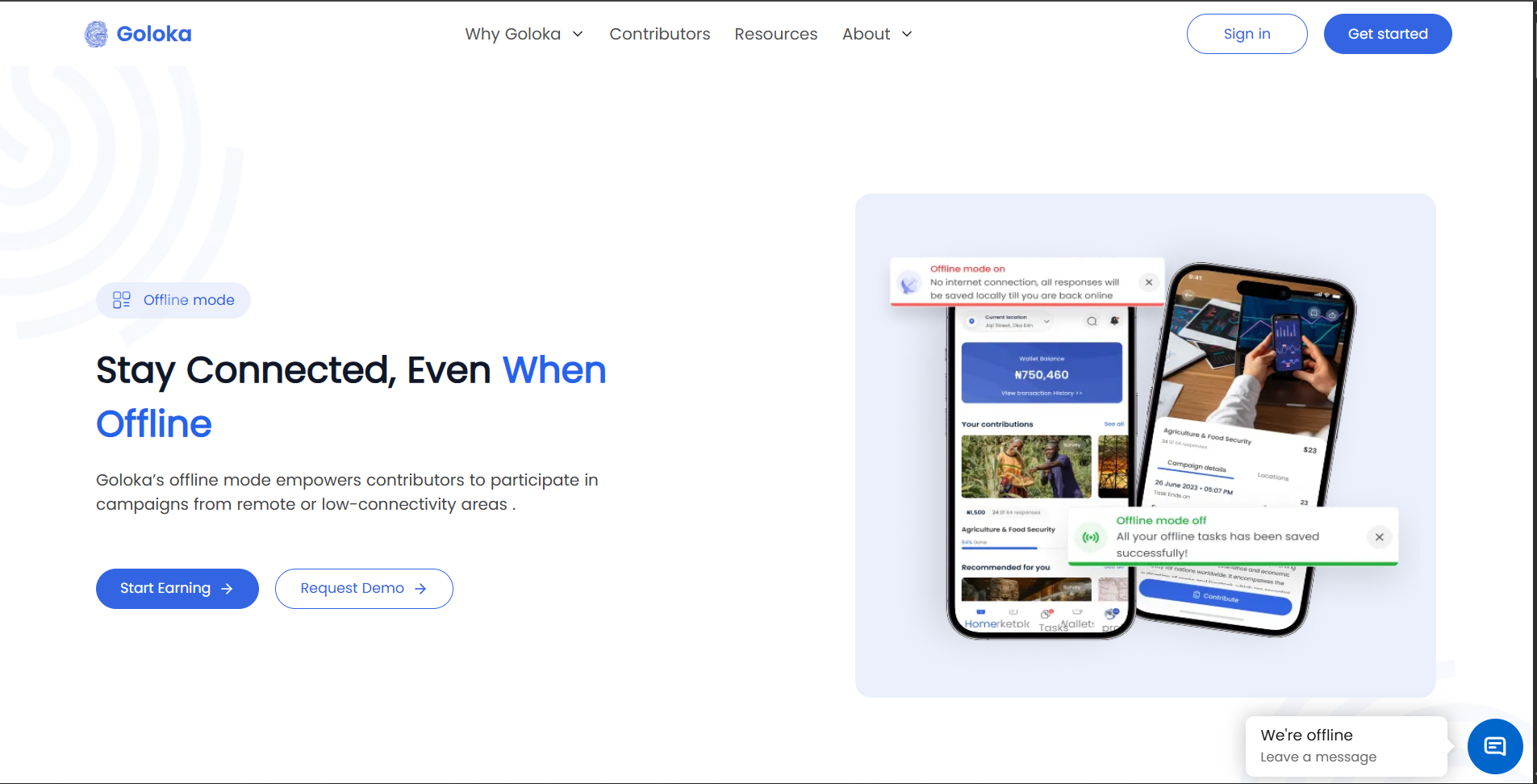Close the 'Offline mode on' notification
1537x784 pixels.
(x=1149, y=282)
